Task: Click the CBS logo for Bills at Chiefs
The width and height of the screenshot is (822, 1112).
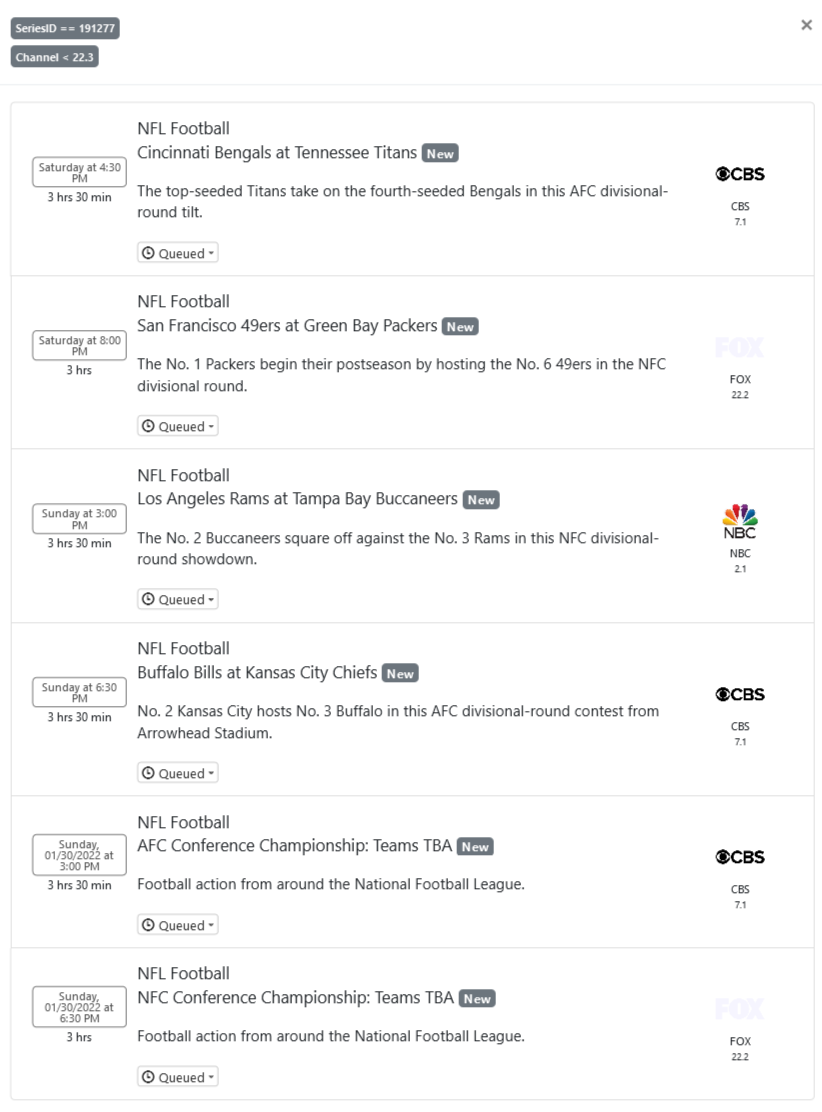Action: click(x=740, y=694)
